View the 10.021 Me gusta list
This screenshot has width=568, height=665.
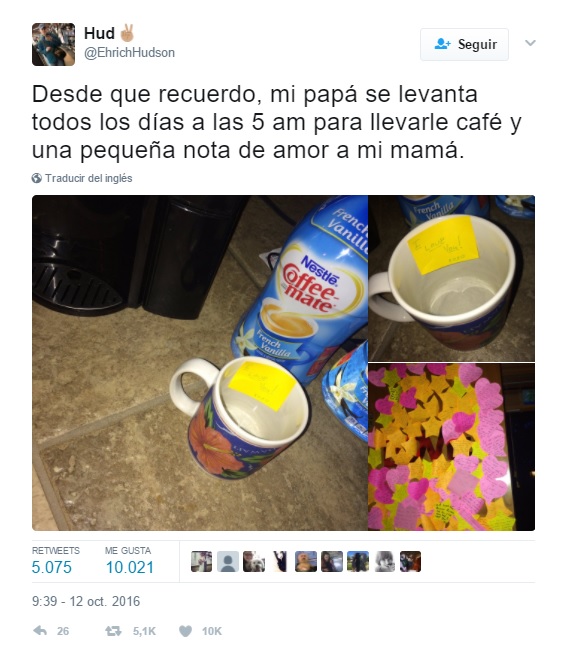coord(129,562)
